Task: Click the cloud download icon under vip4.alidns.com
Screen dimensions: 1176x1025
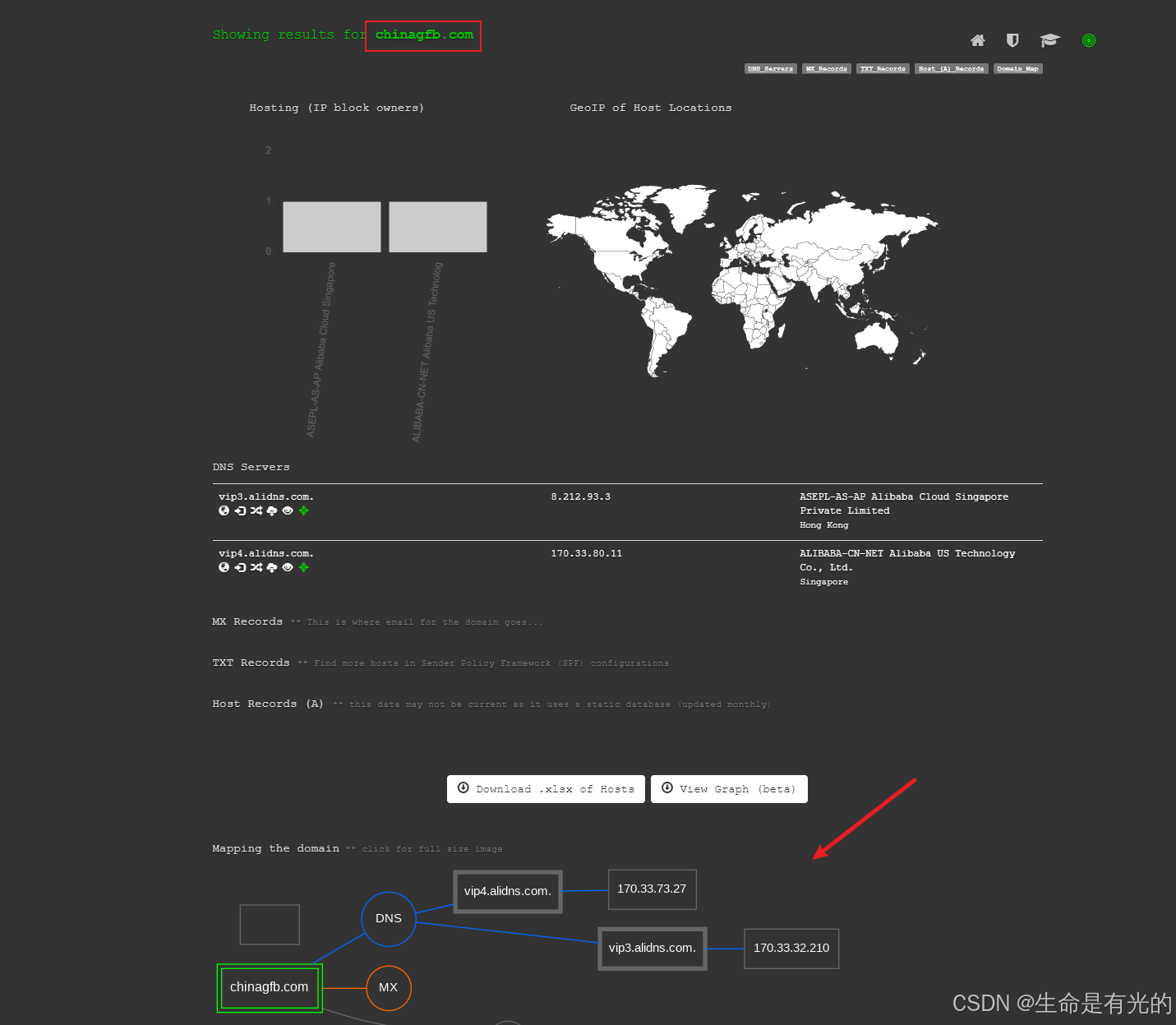Action: point(272,567)
